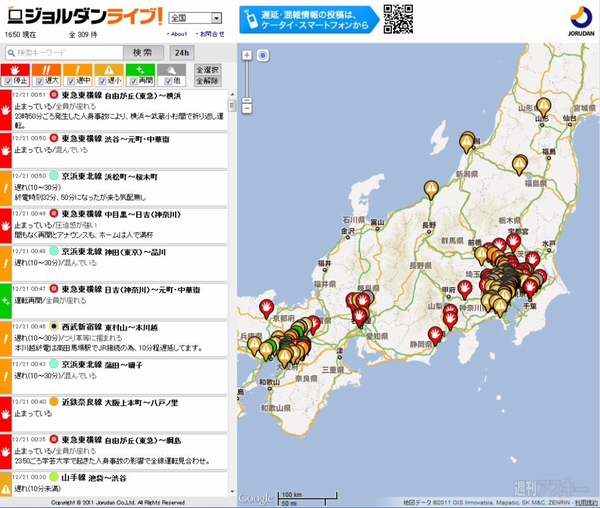Click the JORUDAN company logo

pos(581,21)
